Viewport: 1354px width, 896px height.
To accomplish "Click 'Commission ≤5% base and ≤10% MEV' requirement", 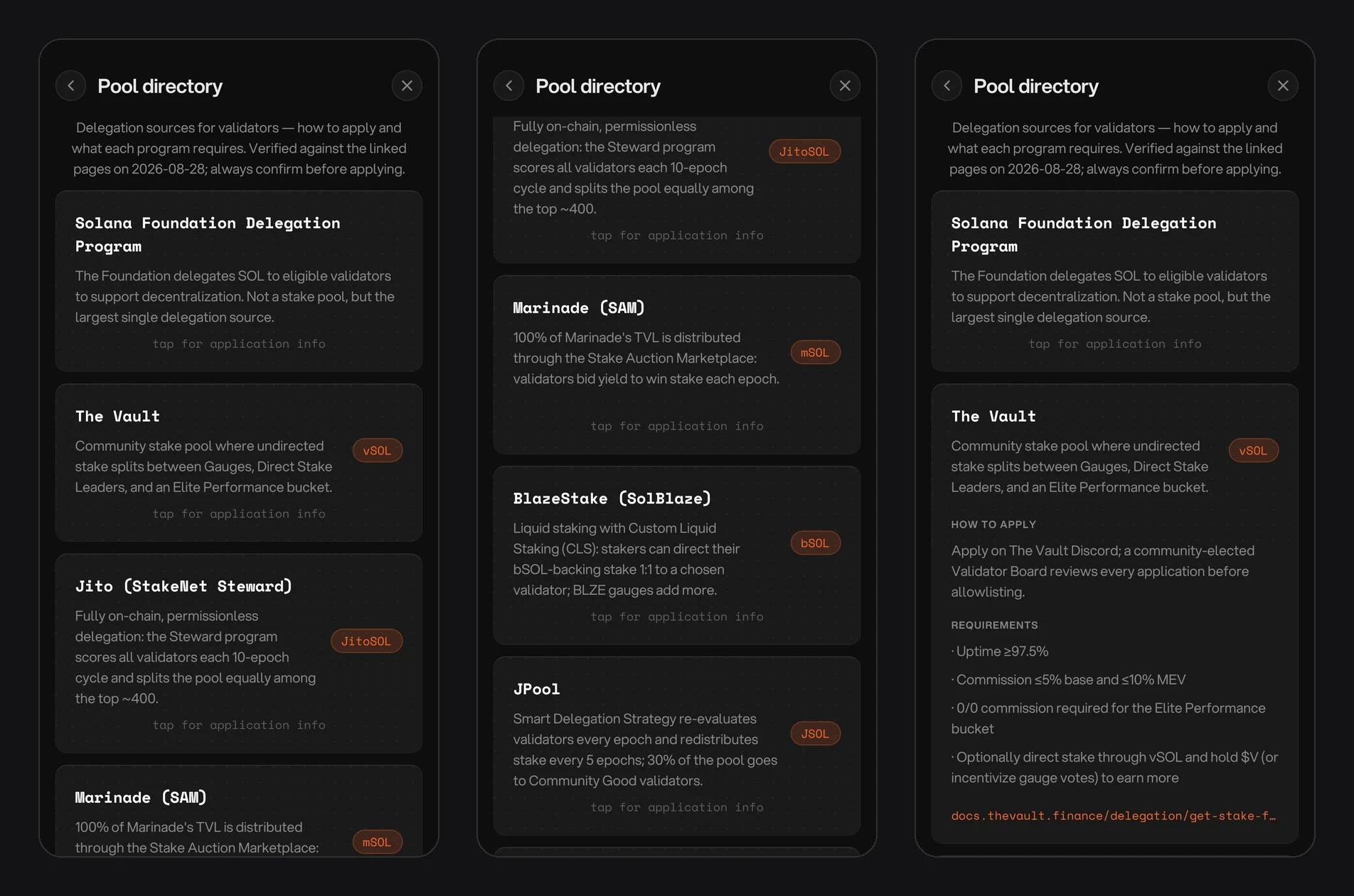I will click(x=1069, y=680).
